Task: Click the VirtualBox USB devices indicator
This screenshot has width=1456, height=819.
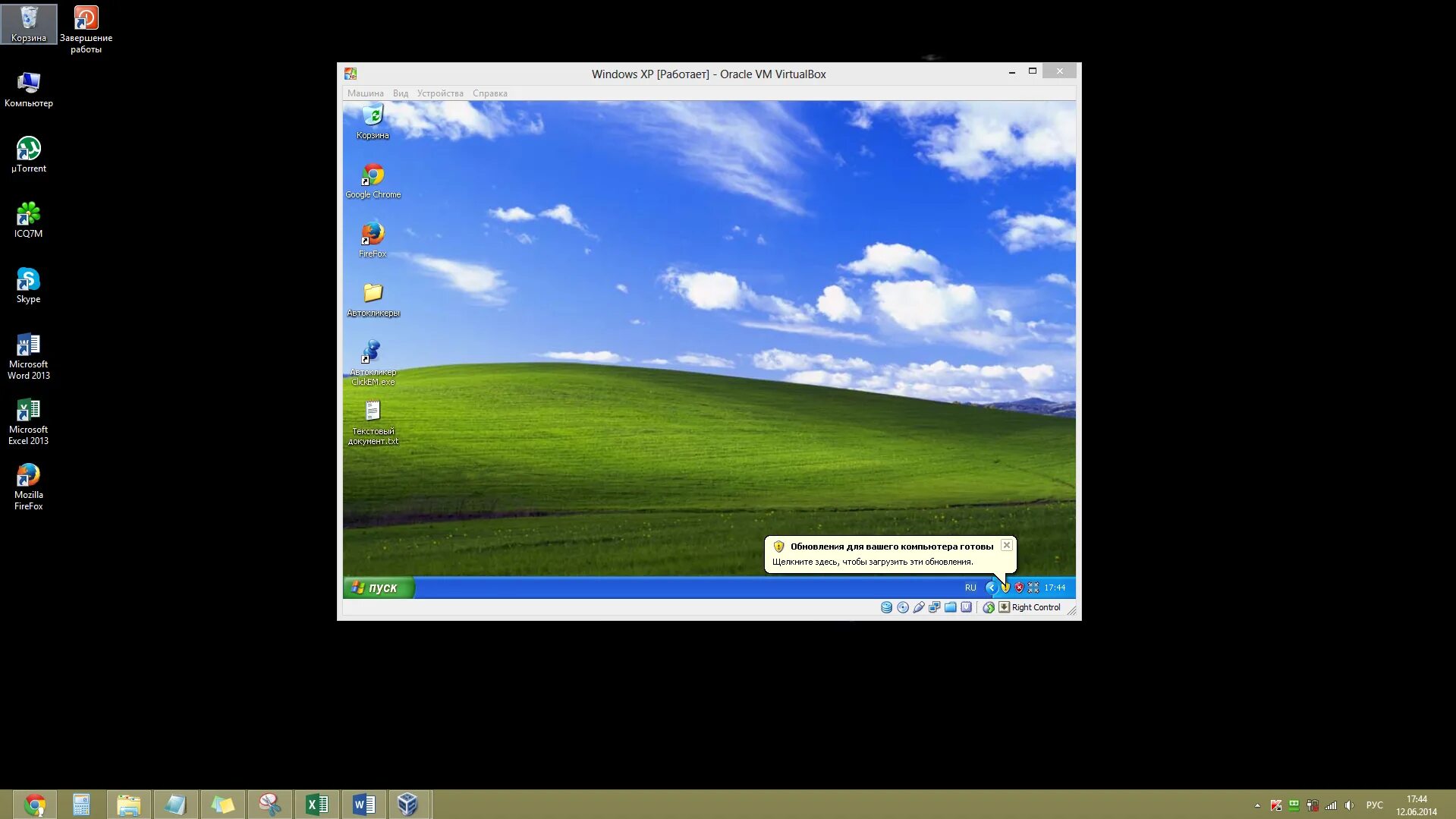Action: [918, 607]
